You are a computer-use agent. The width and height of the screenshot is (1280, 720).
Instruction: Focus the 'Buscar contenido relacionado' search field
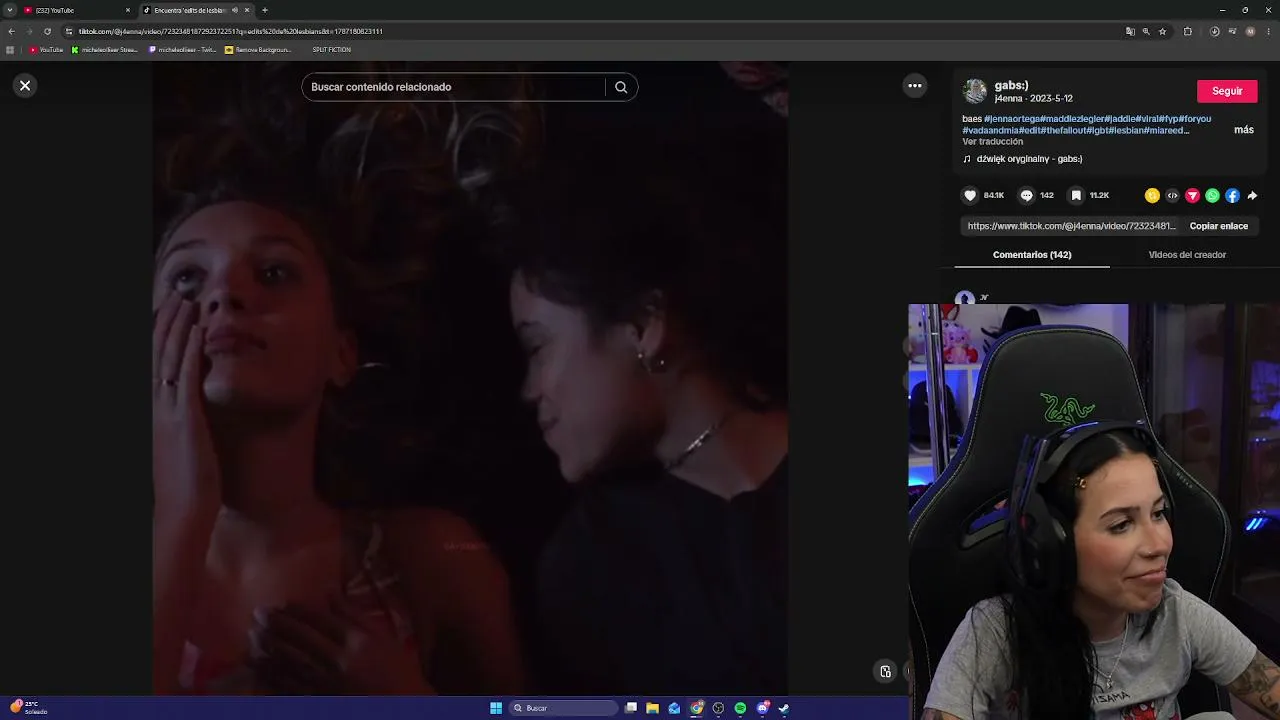click(455, 87)
